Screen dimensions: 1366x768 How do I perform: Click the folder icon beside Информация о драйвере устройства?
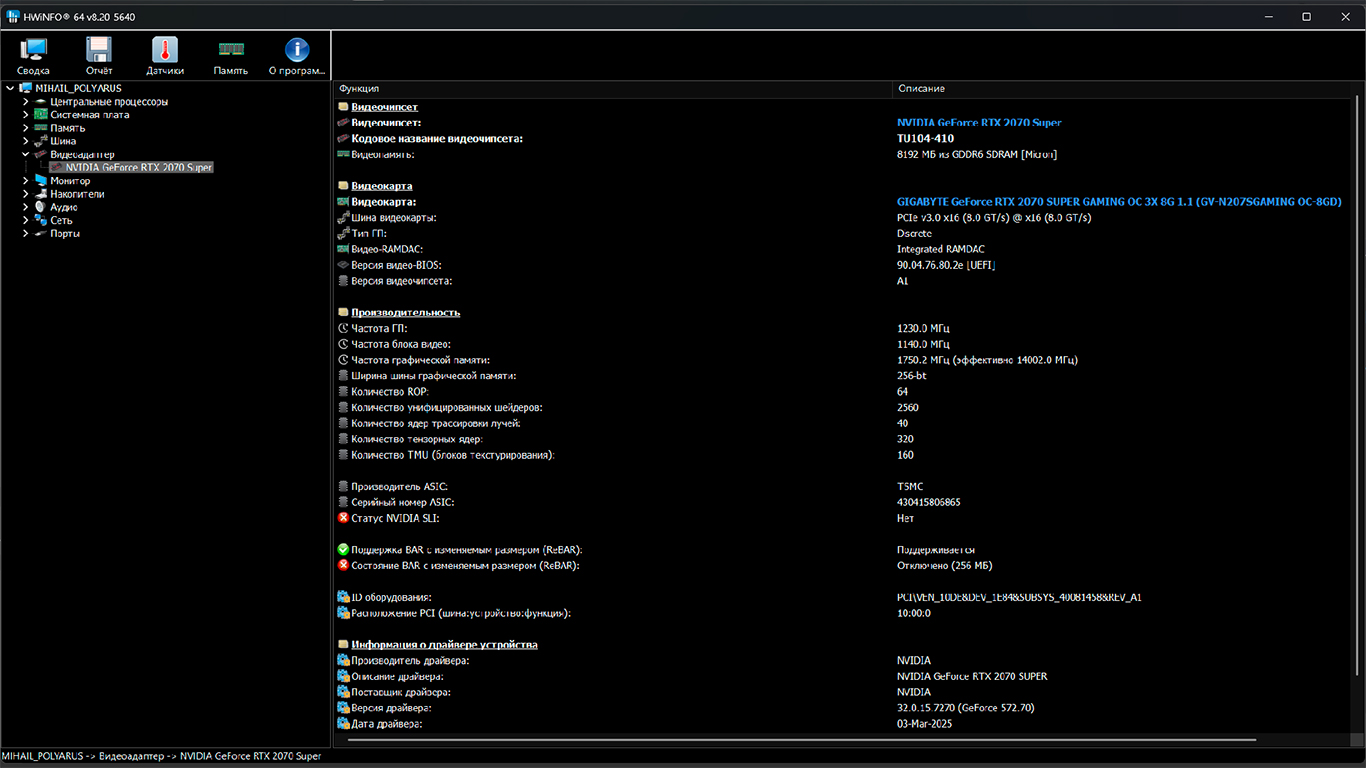tap(343, 645)
